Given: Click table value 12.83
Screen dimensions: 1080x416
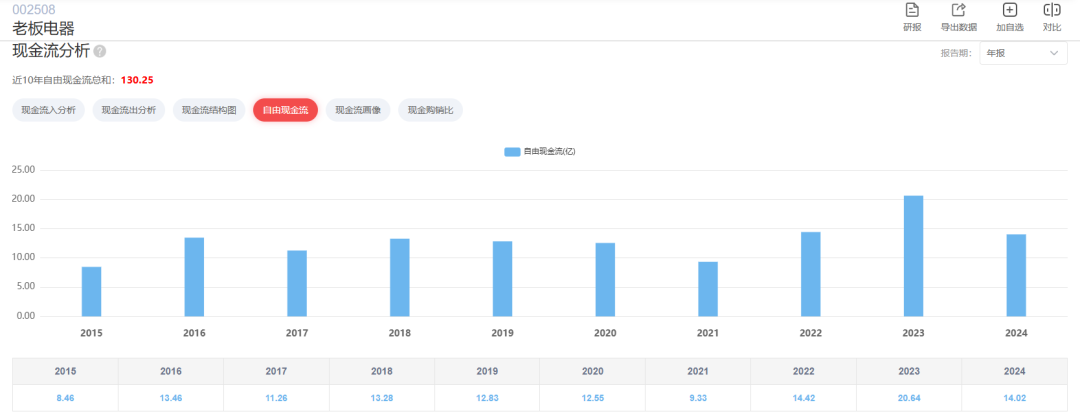Looking at the screenshot, I should 487,398.
